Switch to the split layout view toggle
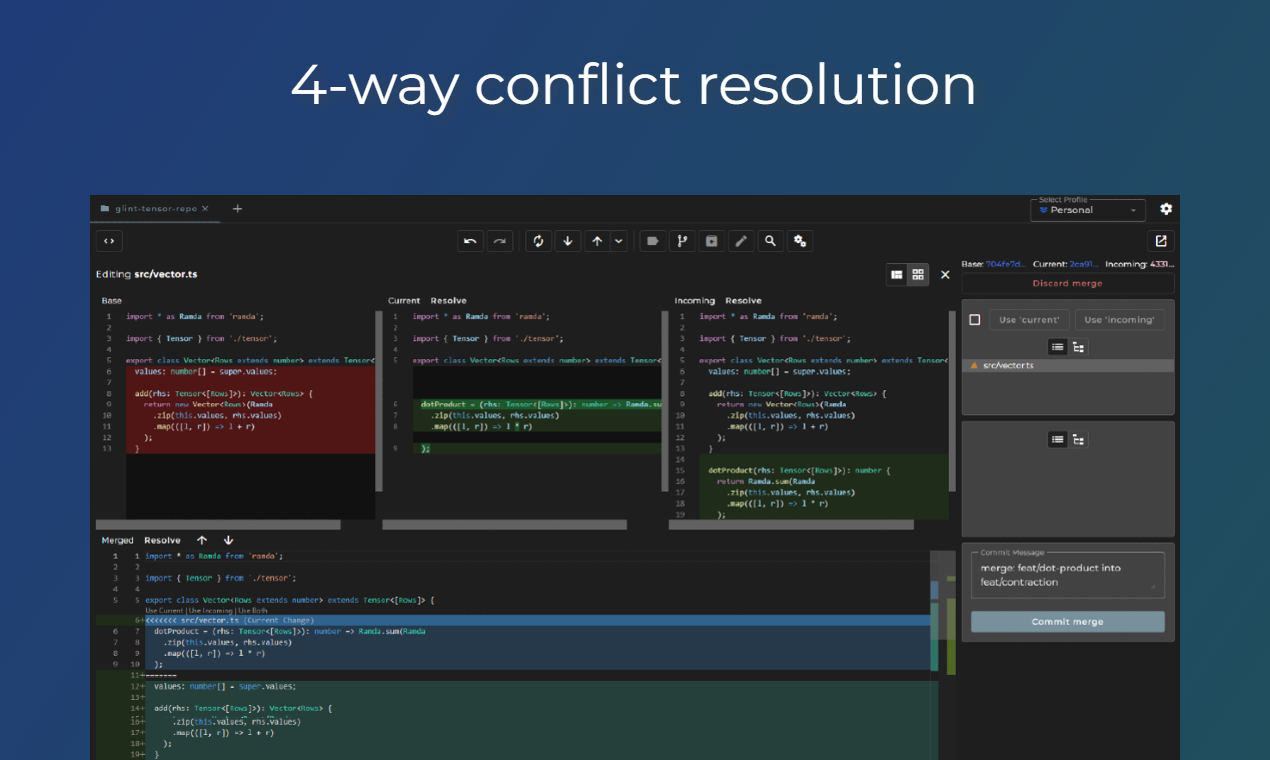This screenshot has height=760, width=1270. coord(897,274)
